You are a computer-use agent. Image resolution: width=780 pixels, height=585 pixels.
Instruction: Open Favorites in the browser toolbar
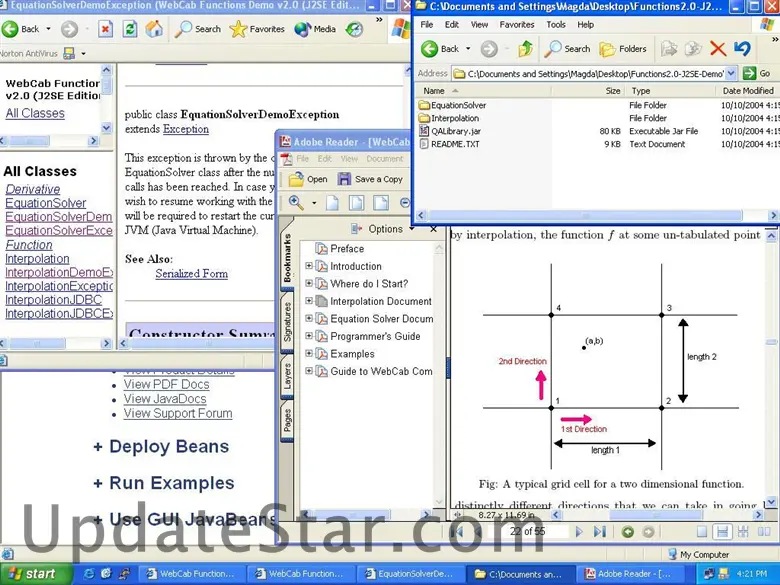257,29
